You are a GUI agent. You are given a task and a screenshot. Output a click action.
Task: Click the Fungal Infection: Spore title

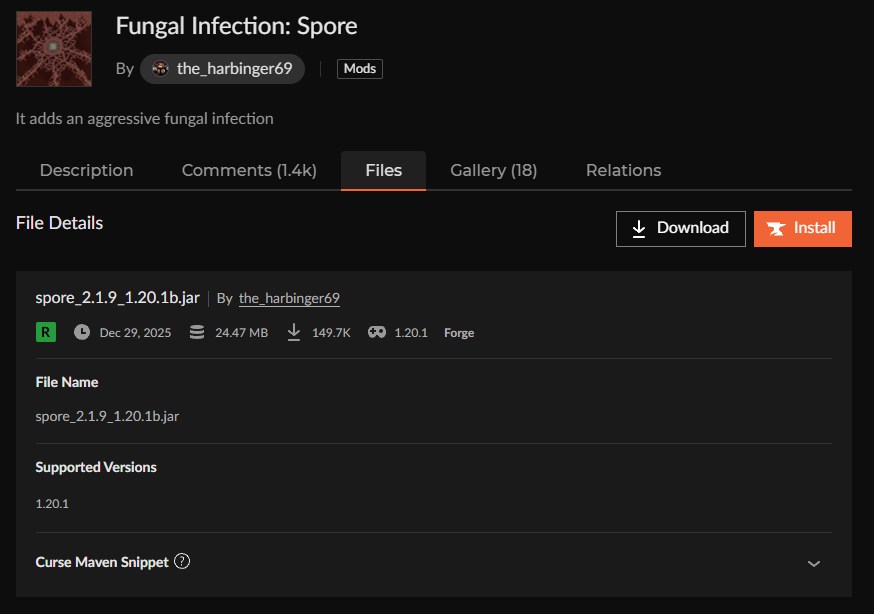236,26
